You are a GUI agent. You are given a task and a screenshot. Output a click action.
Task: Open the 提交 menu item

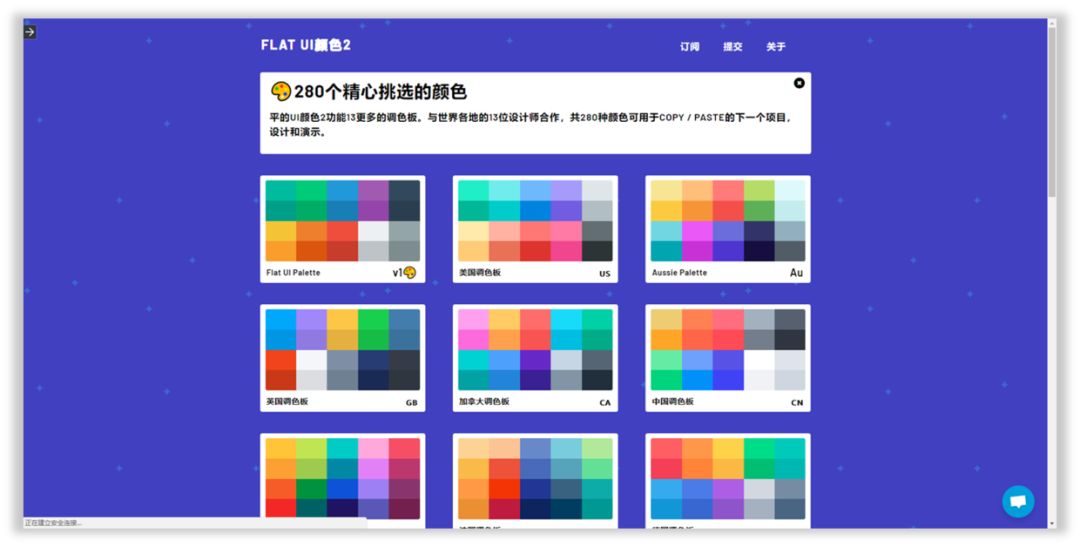[x=732, y=47]
